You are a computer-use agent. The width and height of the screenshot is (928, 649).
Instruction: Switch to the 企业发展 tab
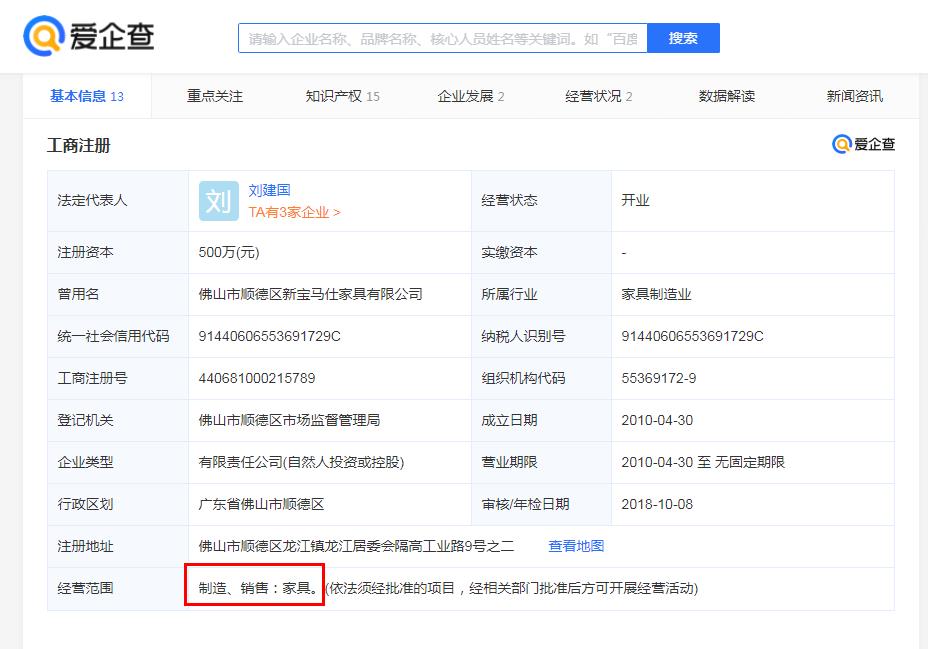(x=471, y=96)
